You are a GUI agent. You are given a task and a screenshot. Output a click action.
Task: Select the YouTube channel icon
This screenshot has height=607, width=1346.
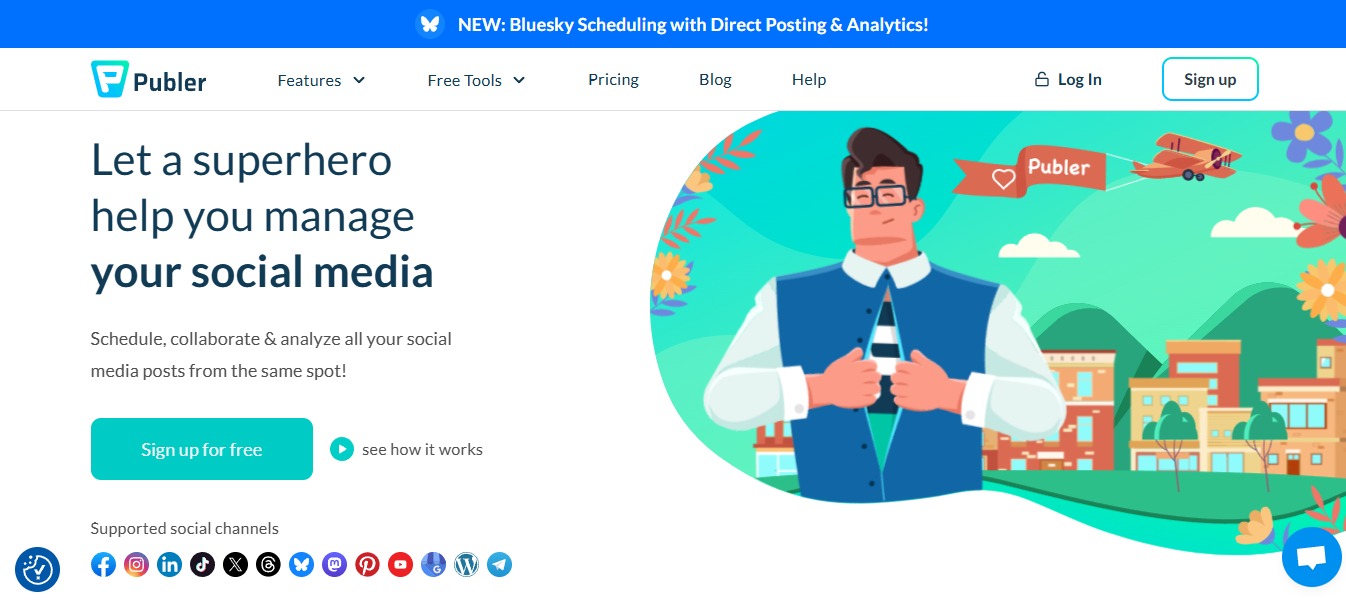tap(400, 564)
